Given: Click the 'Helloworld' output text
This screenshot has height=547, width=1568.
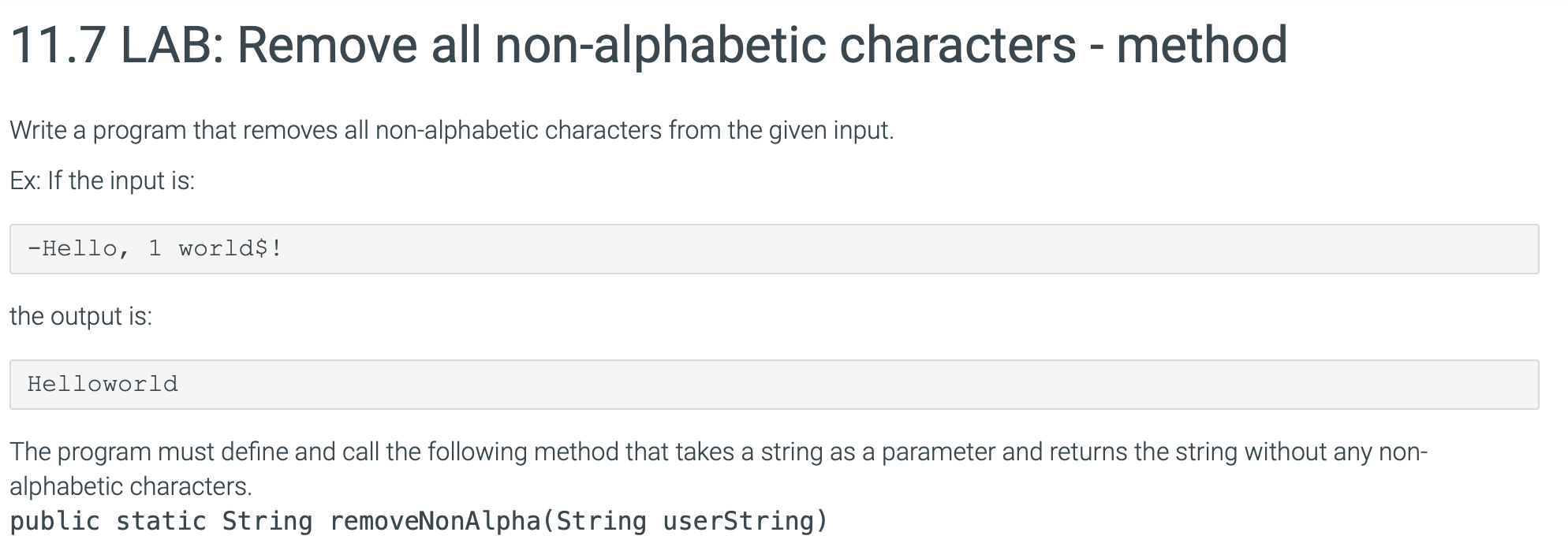Looking at the screenshot, I should 103,384.
